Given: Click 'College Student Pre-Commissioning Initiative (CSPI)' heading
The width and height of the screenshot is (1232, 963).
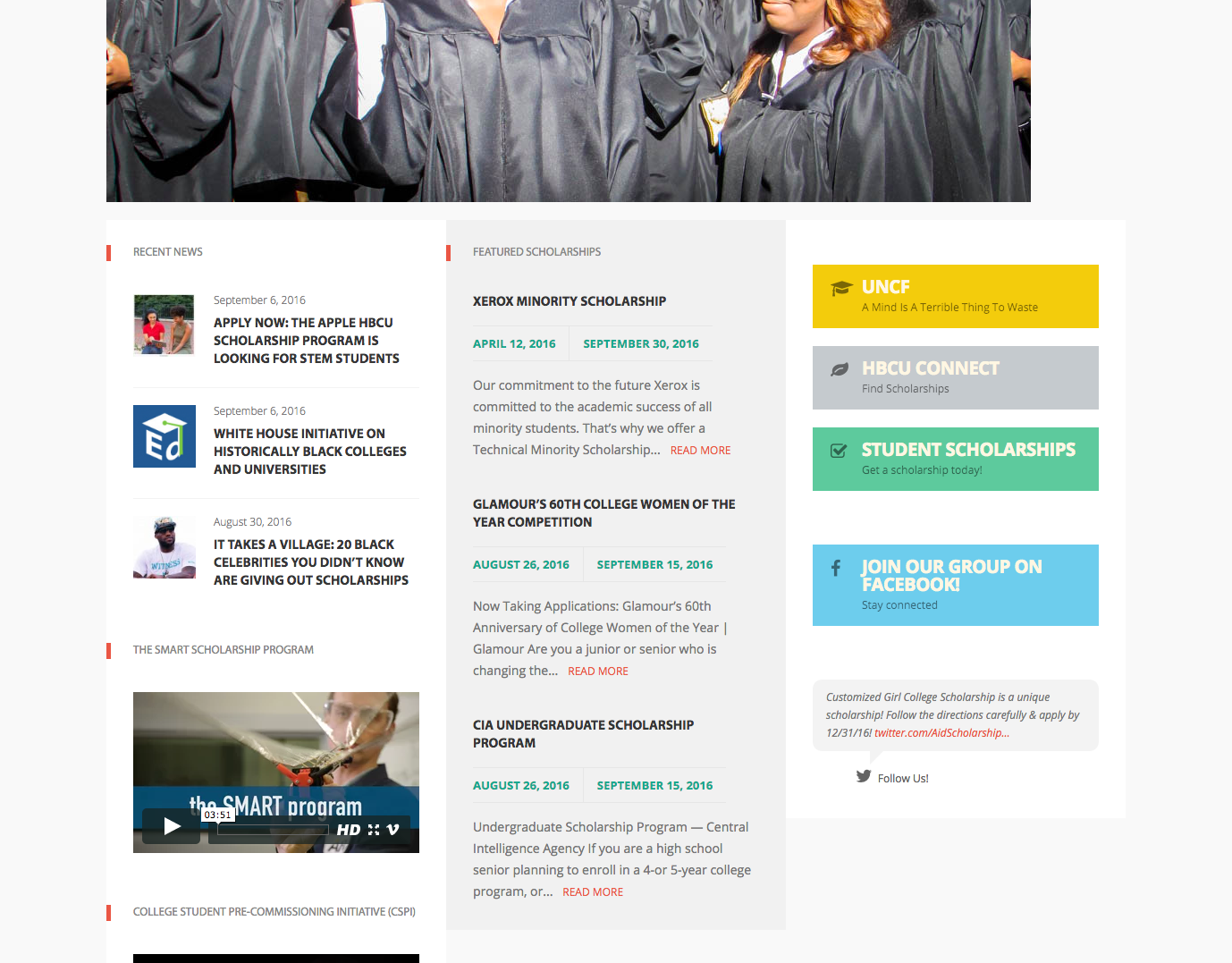Looking at the screenshot, I should (274, 912).
